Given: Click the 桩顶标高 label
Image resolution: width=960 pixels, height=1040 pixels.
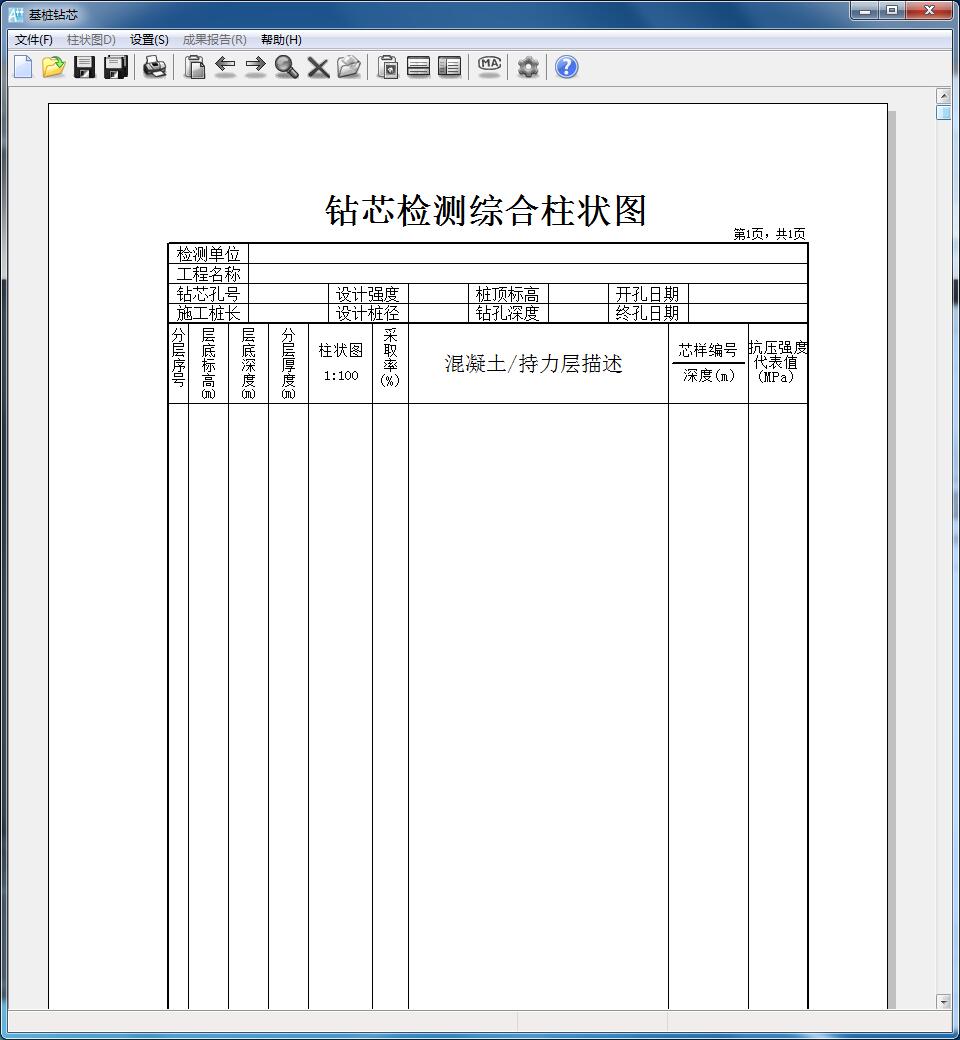Looking at the screenshot, I should [508, 294].
